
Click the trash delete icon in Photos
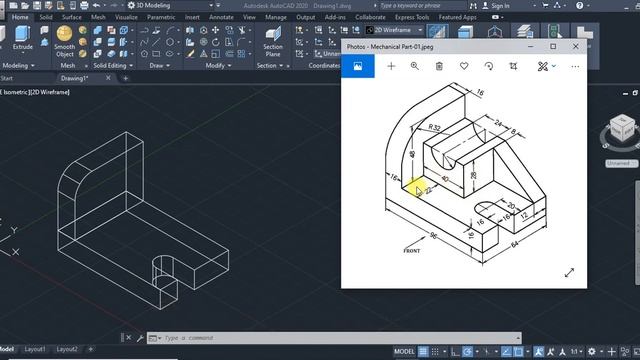[x=439, y=66]
